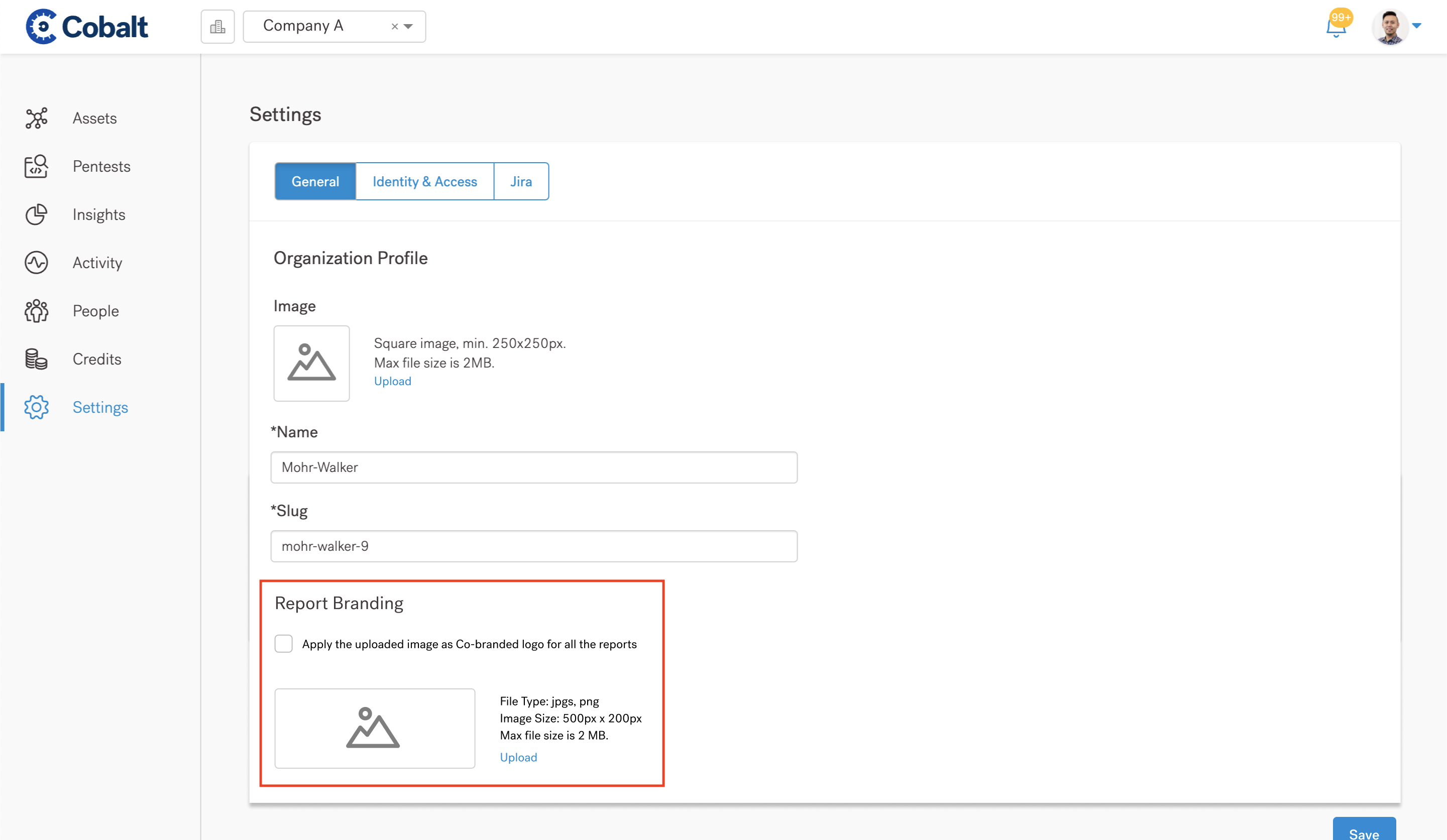Screen dimensions: 1447x840
Task: Enable the Co-branded logo checkbox
Action: (284, 644)
